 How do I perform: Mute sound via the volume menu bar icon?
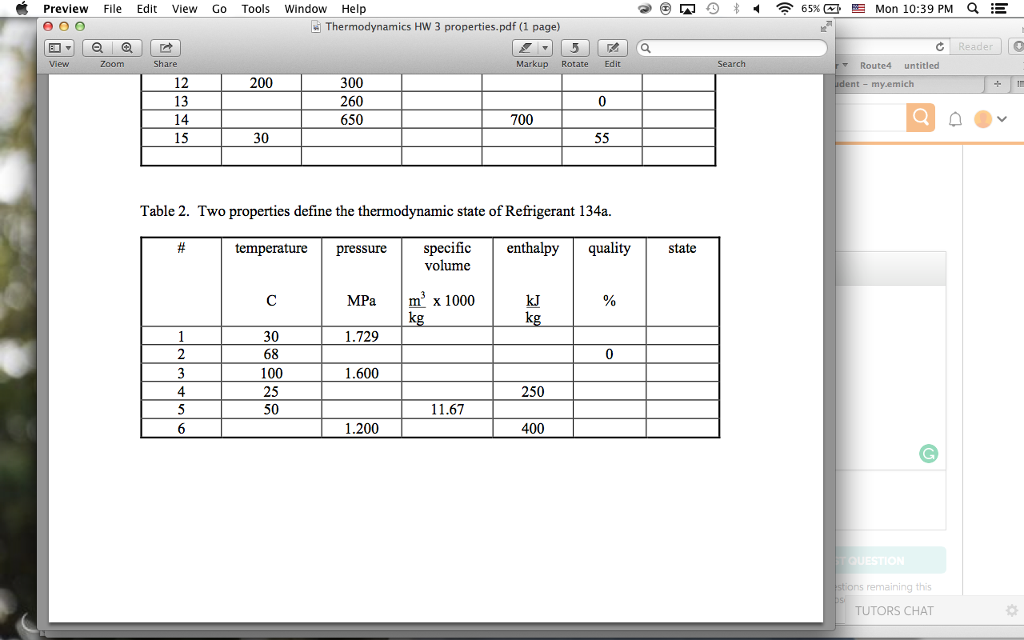point(757,8)
